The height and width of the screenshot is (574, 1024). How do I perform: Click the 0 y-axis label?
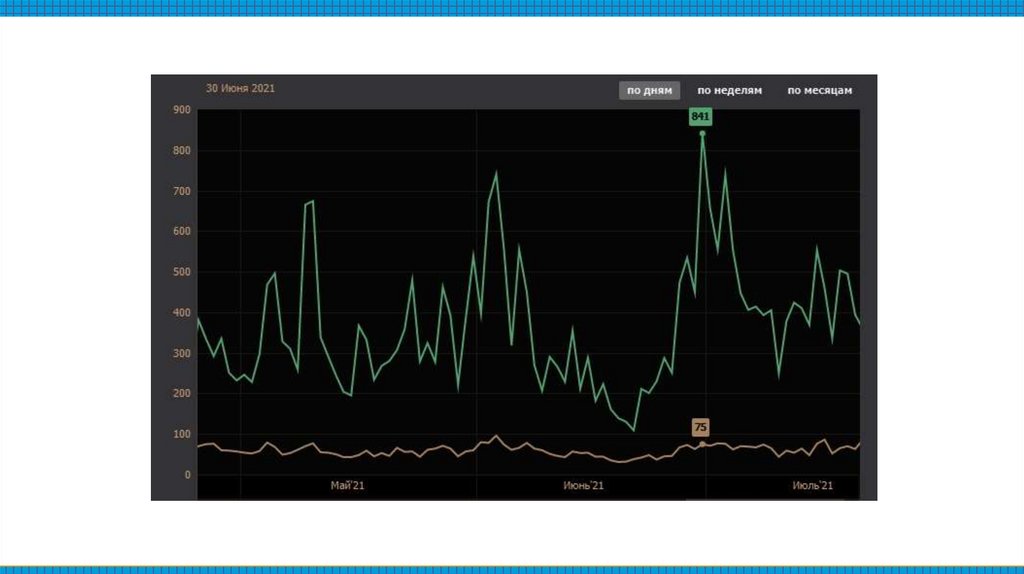click(x=187, y=475)
